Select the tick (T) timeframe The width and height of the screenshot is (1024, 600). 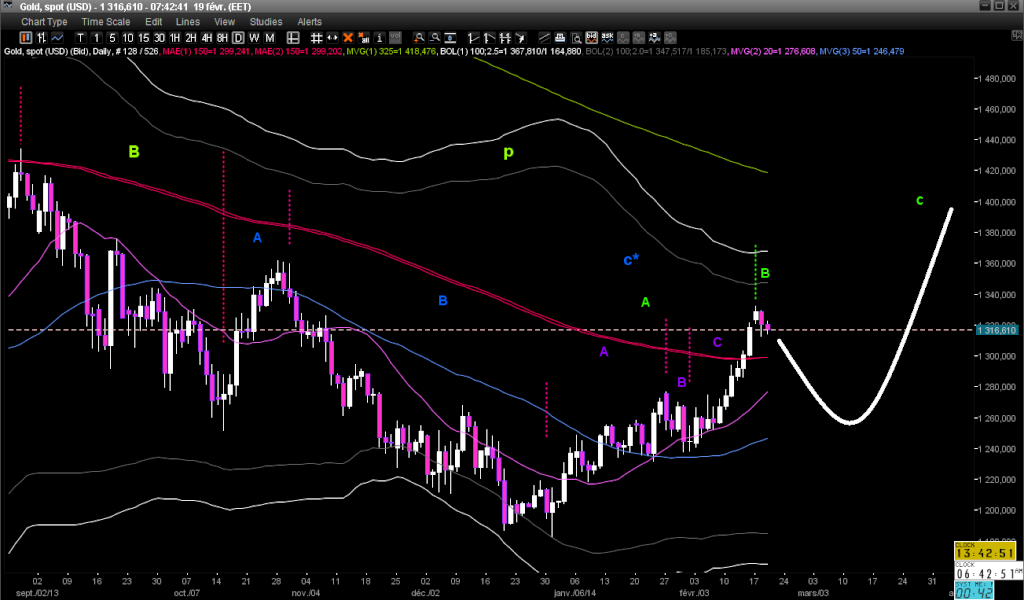[x=80, y=38]
